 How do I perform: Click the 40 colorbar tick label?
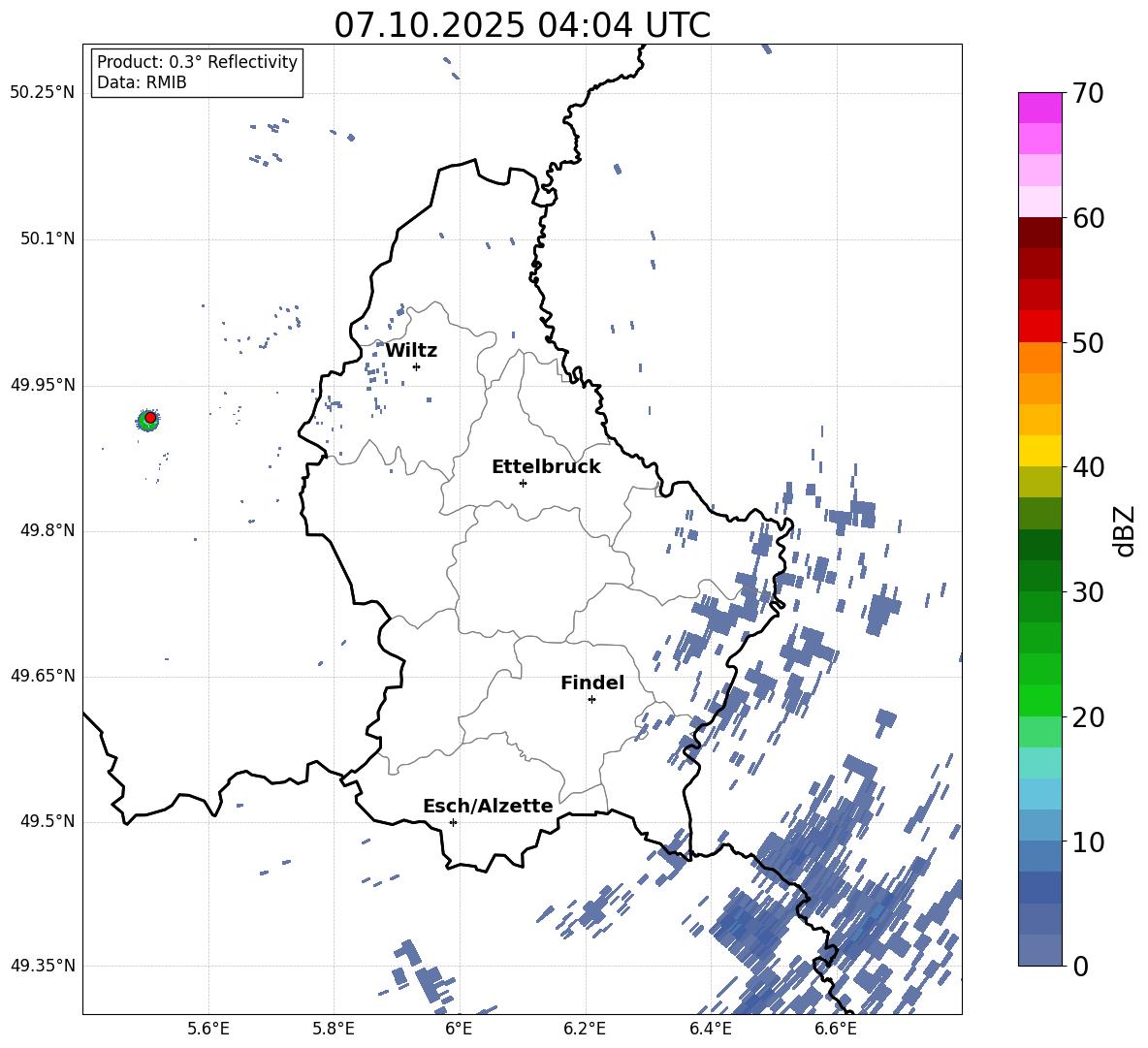pos(1087,467)
